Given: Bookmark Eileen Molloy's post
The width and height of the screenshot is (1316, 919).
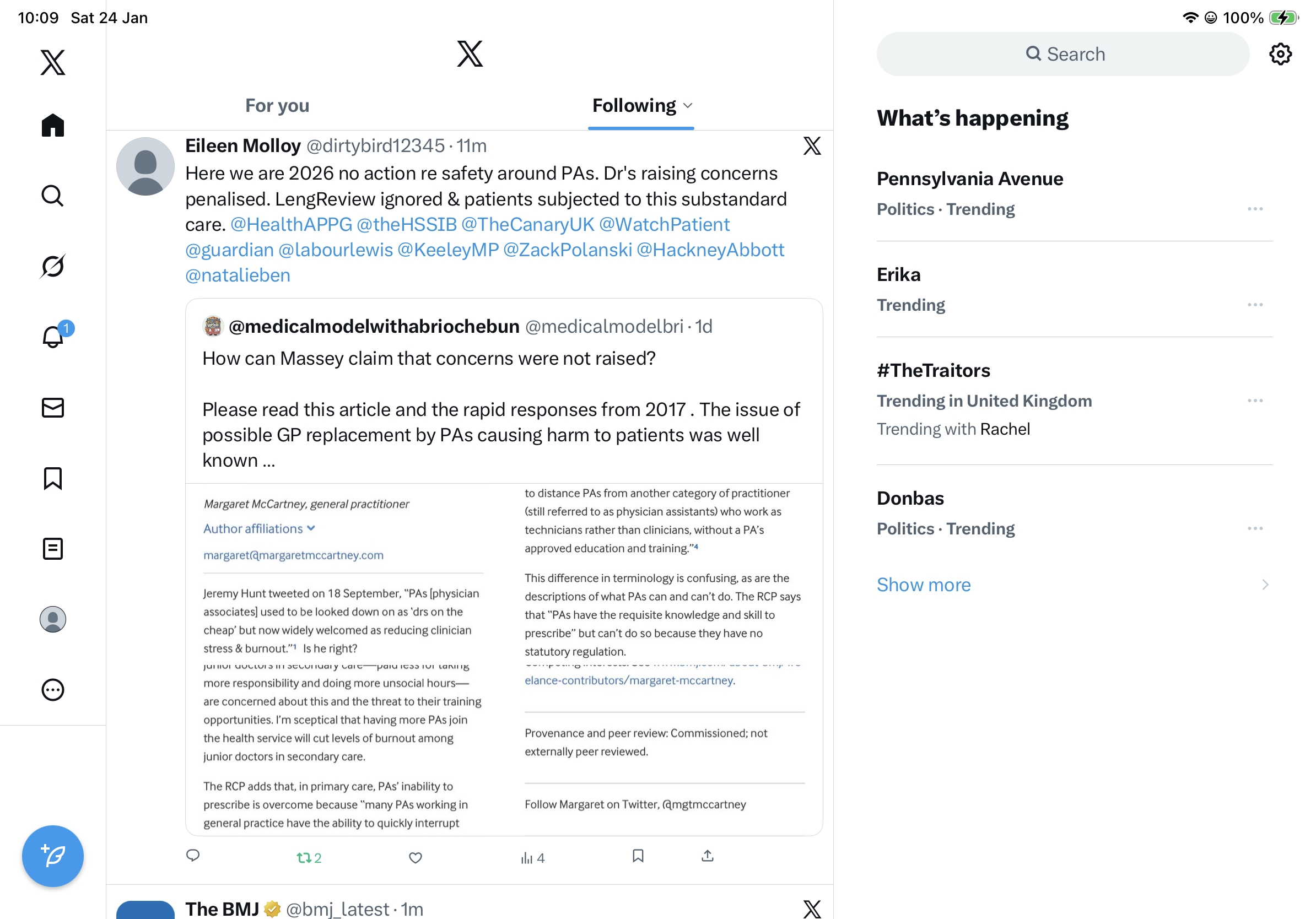Looking at the screenshot, I should [x=638, y=856].
